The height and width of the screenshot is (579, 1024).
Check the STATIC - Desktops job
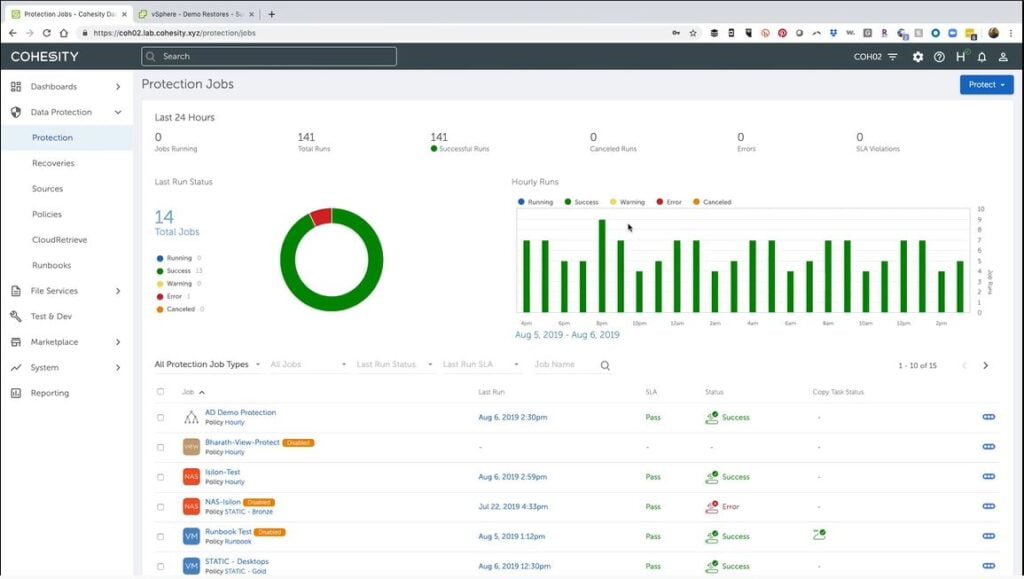161,567
